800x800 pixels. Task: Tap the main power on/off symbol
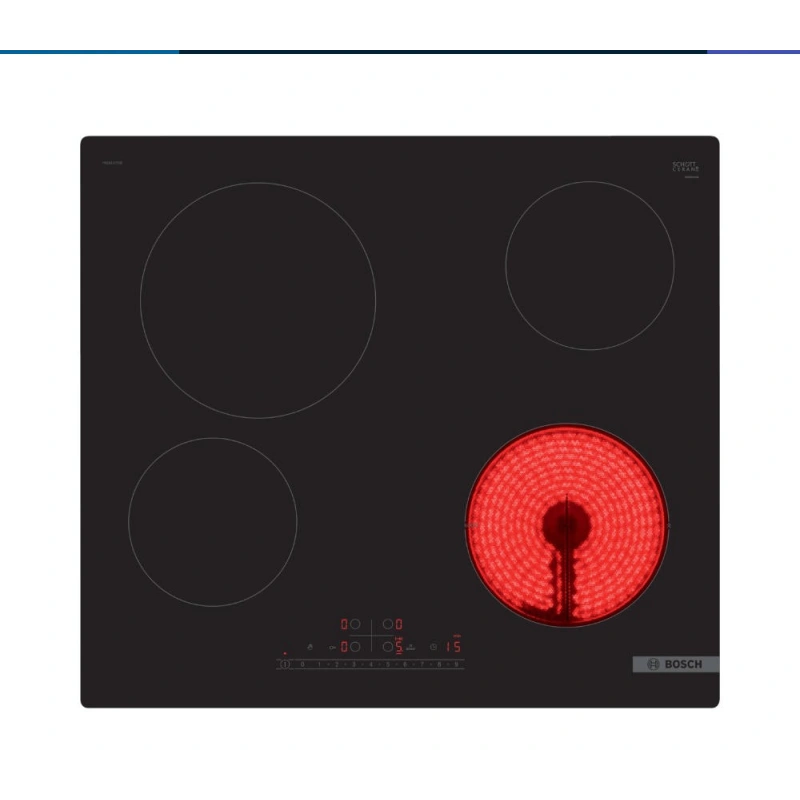coord(285,664)
